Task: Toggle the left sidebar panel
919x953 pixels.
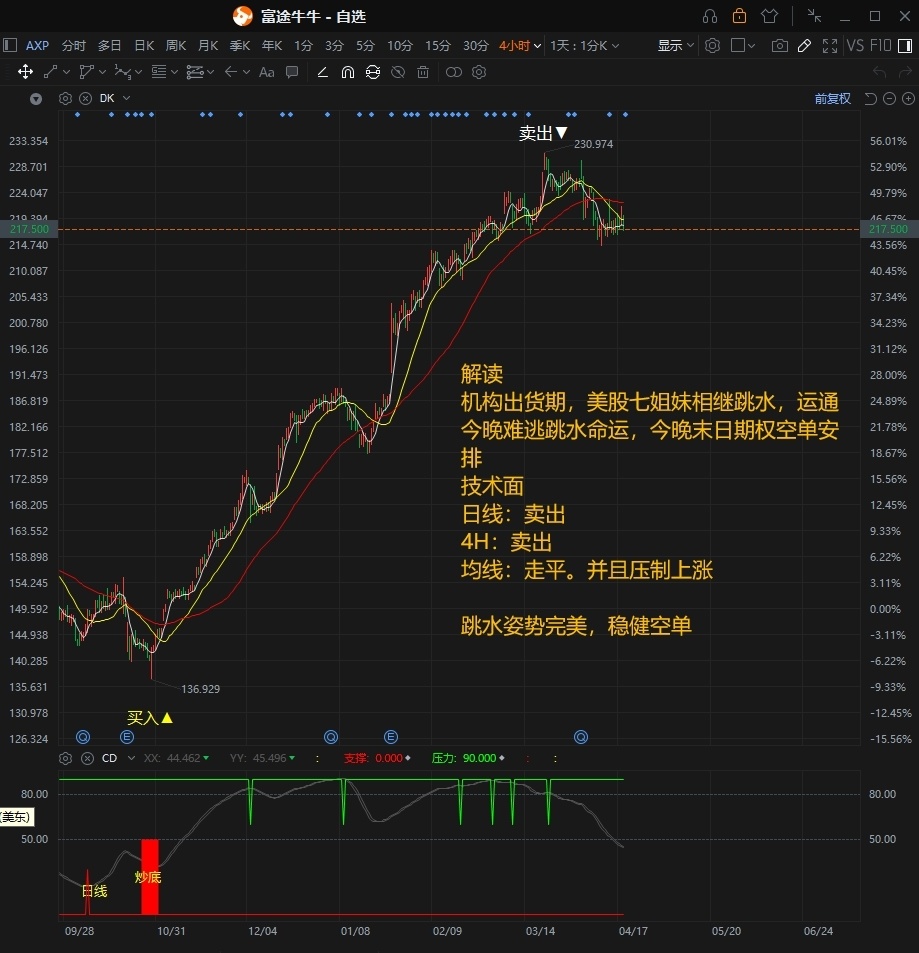Action: (10, 46)
